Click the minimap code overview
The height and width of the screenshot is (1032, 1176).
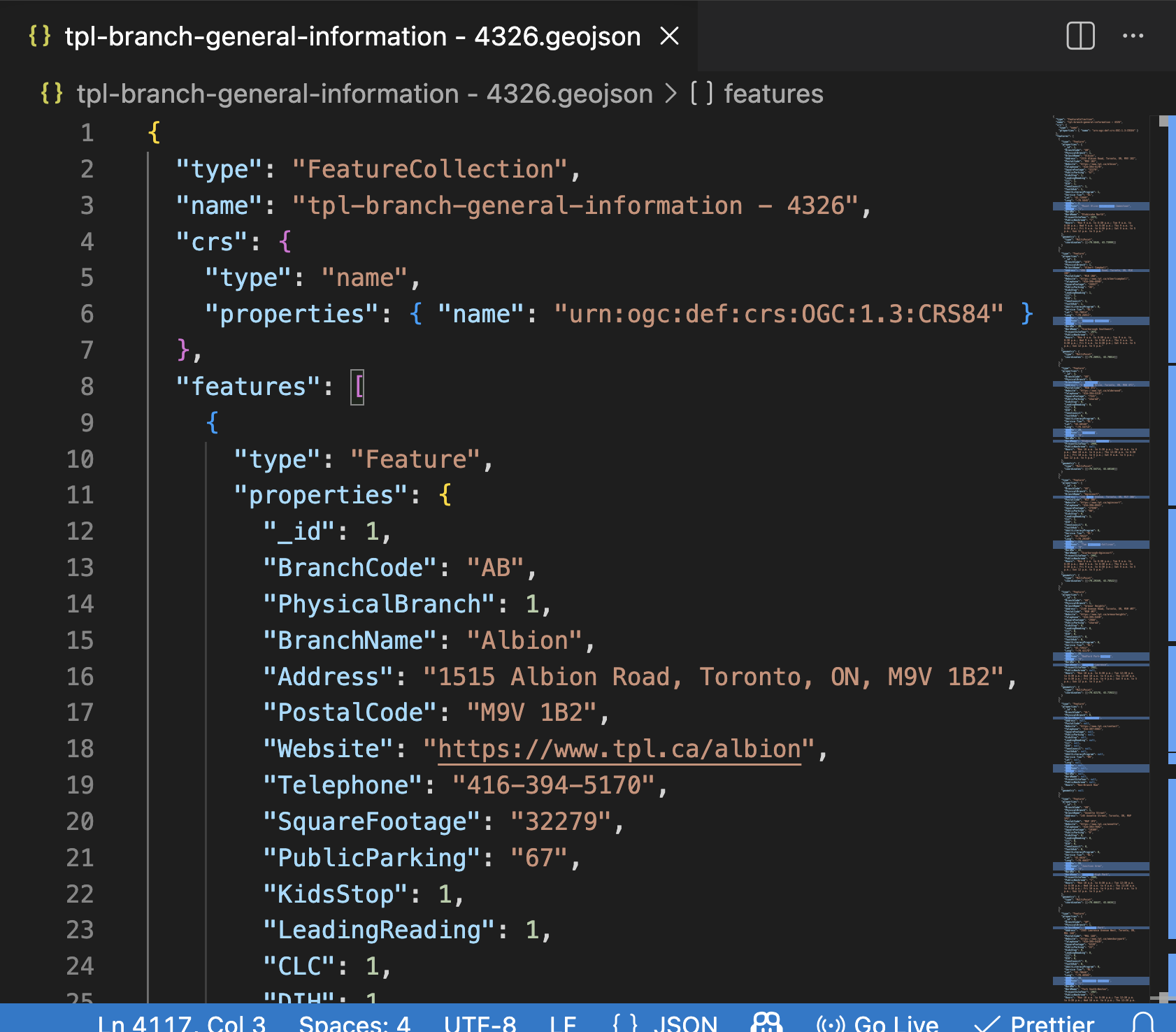(x=1100, y=559)
